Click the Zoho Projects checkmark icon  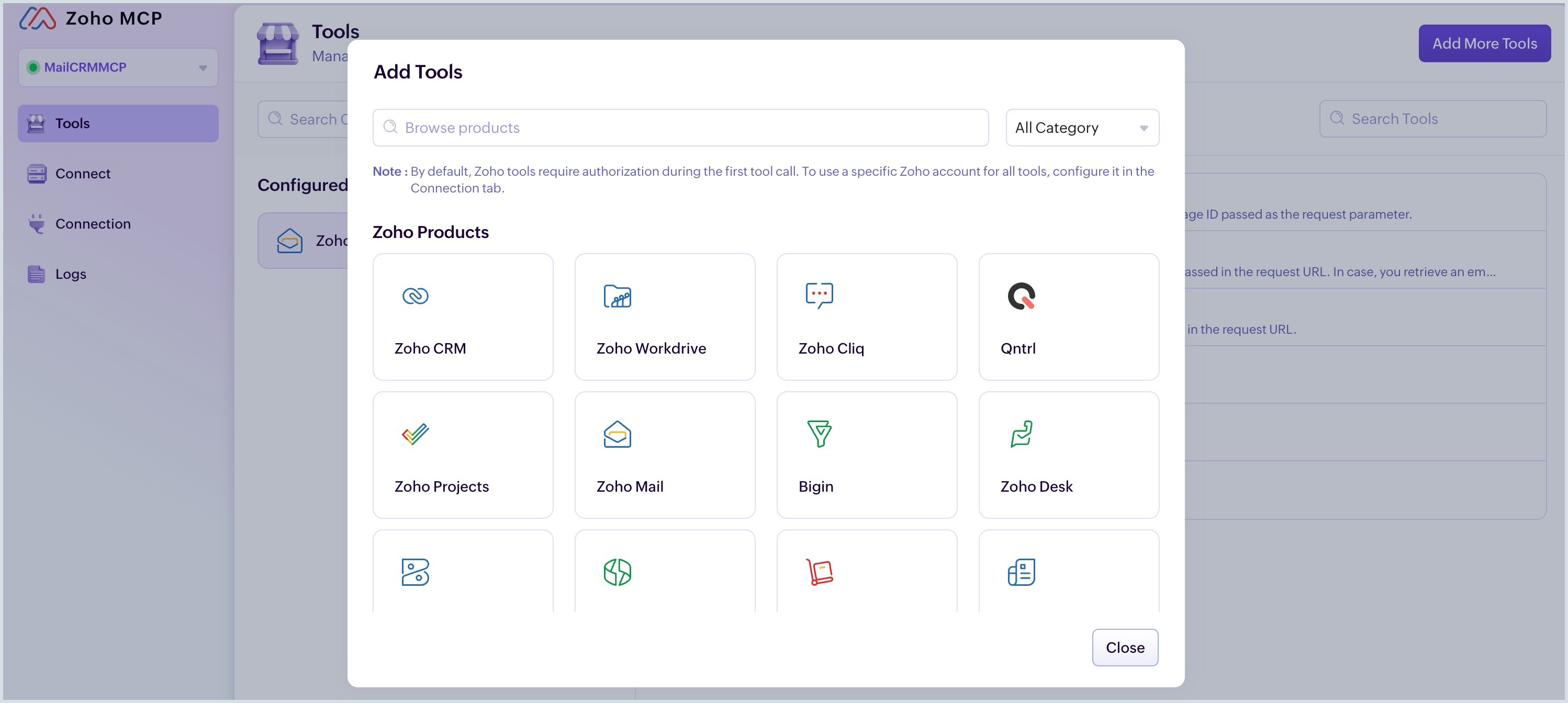[415, 434]
